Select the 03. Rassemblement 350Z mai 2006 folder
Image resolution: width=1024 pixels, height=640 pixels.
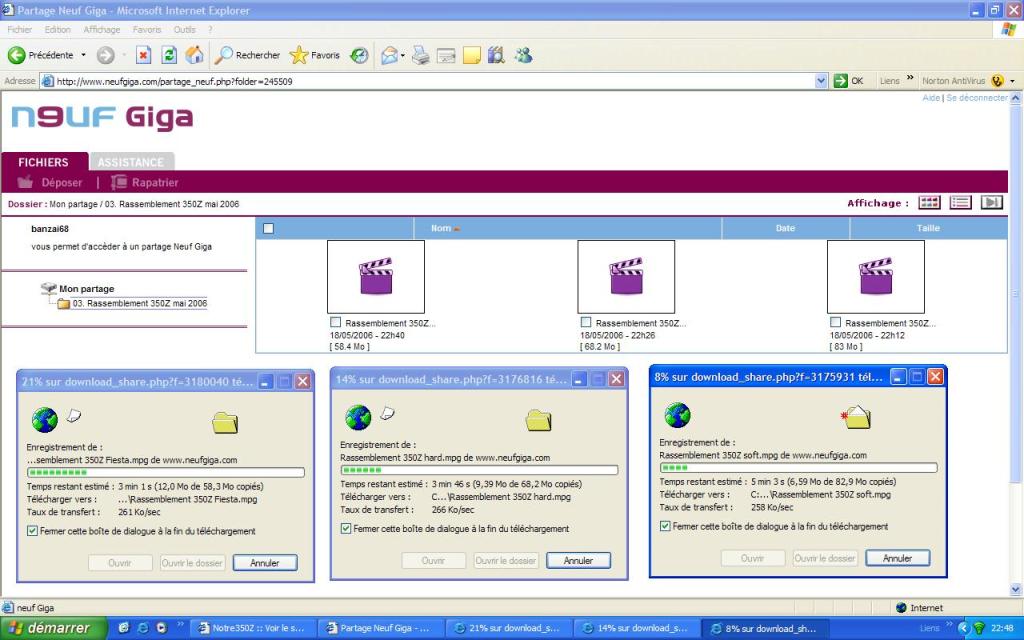[139, 303]
